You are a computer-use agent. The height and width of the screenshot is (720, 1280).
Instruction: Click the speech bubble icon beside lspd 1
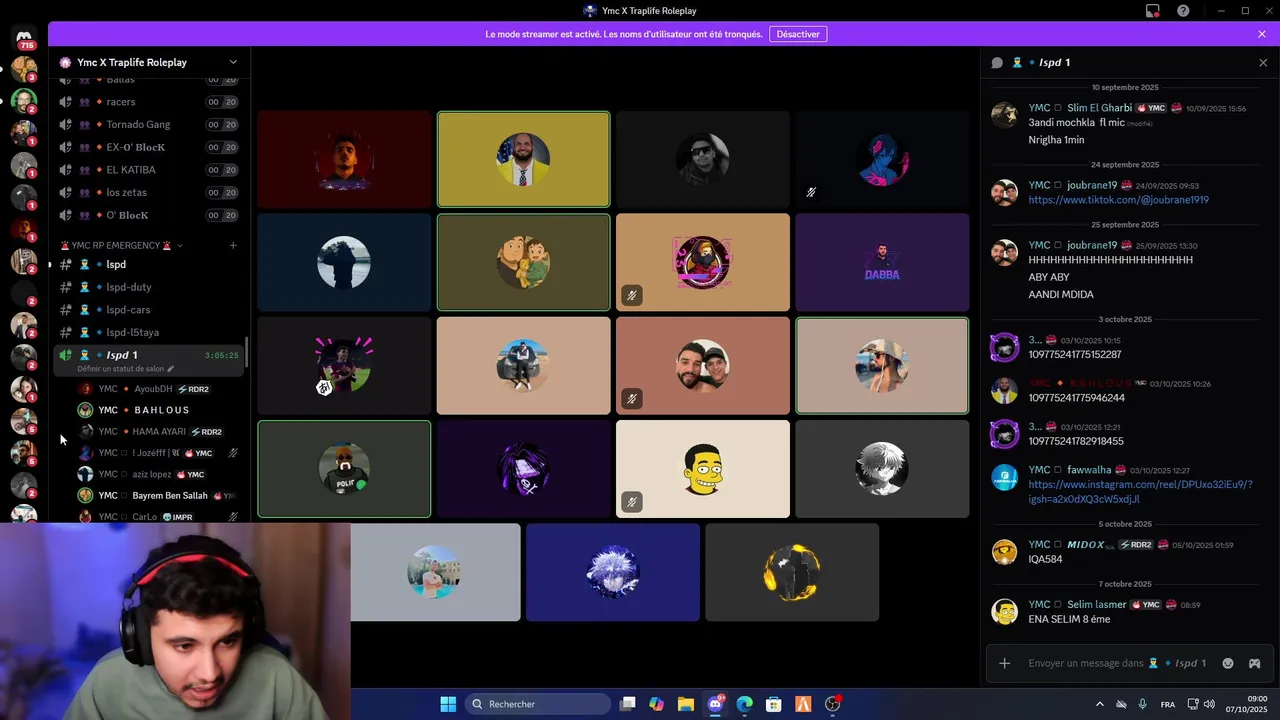(x=997, y=62)
